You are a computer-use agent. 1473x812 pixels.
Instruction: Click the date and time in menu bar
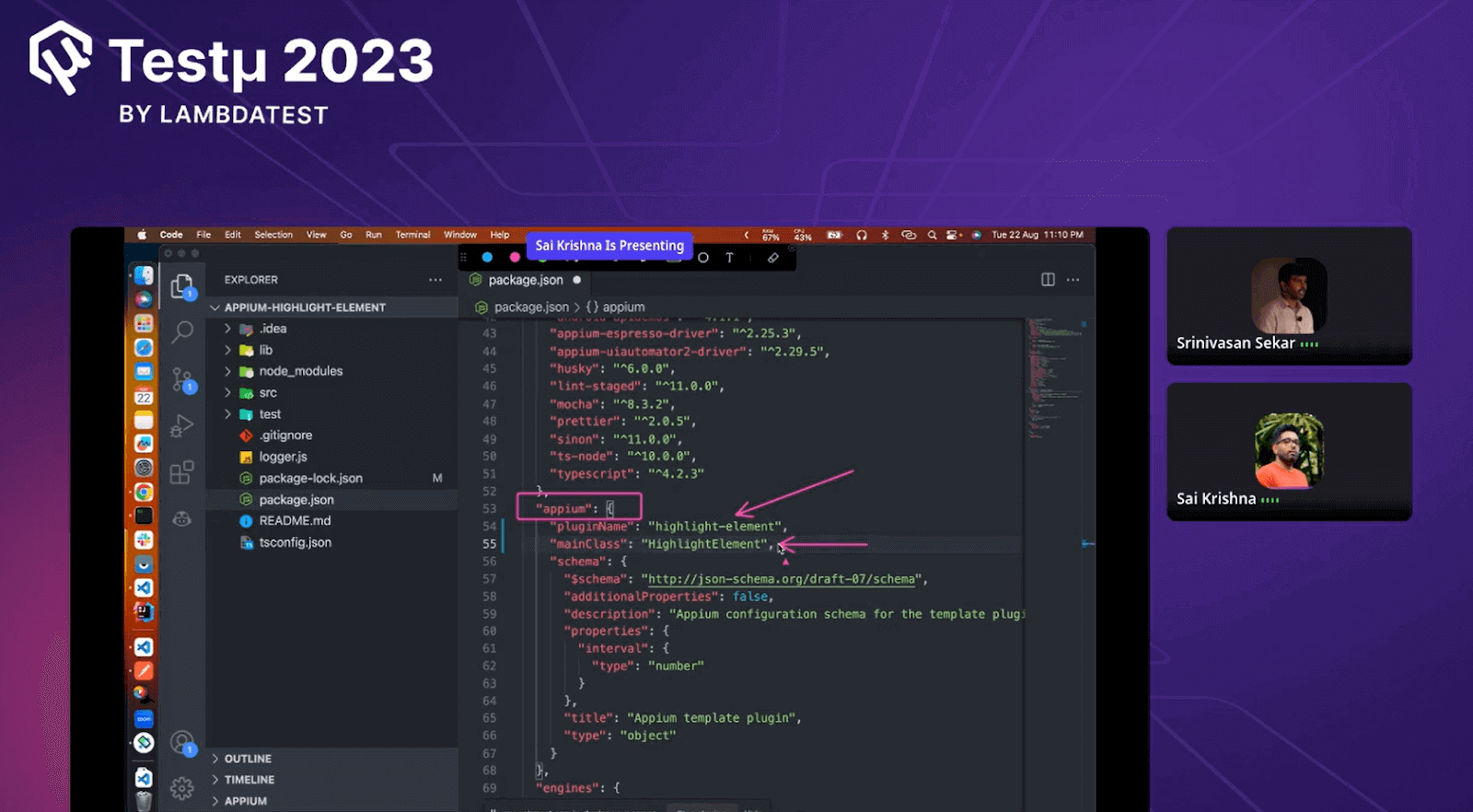pyautogui.click(x=1038, y=235)
